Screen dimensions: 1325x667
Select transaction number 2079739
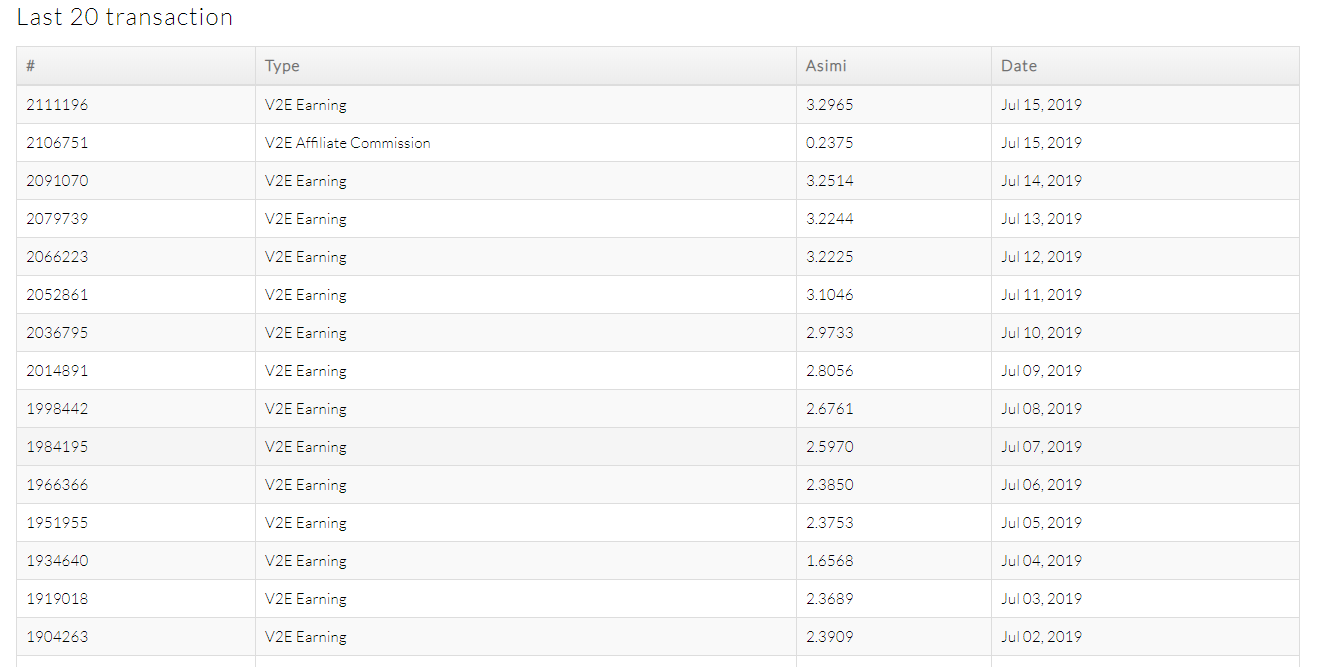pos(57,219)
